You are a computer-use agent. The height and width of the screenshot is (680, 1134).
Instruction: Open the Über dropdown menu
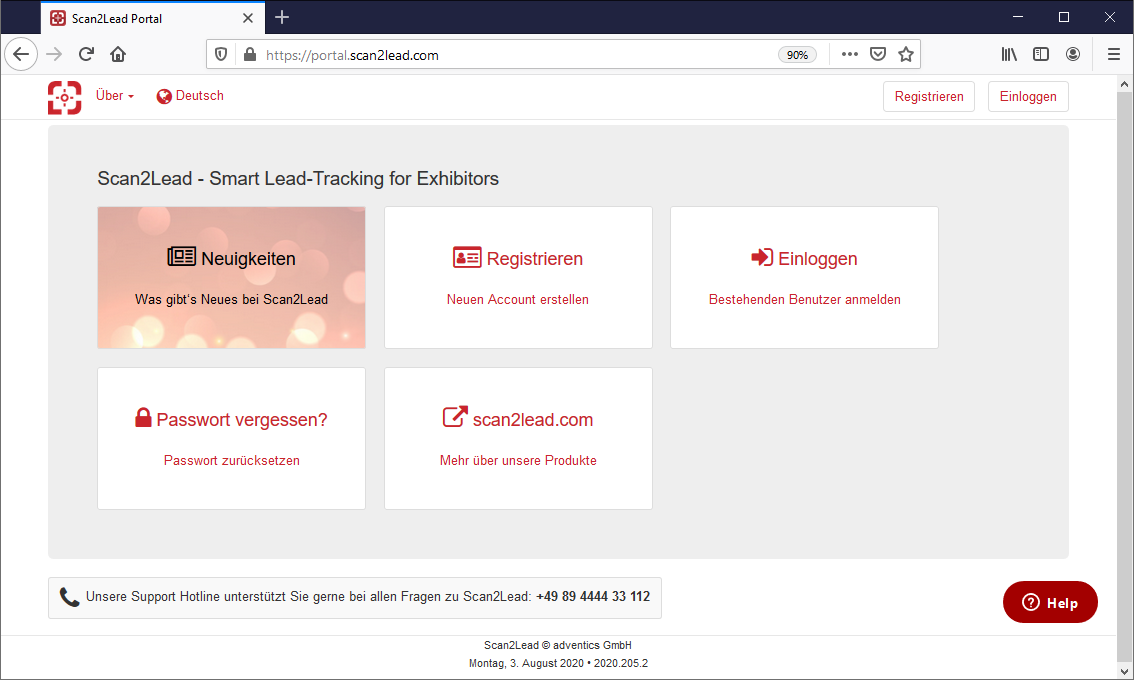115,95
